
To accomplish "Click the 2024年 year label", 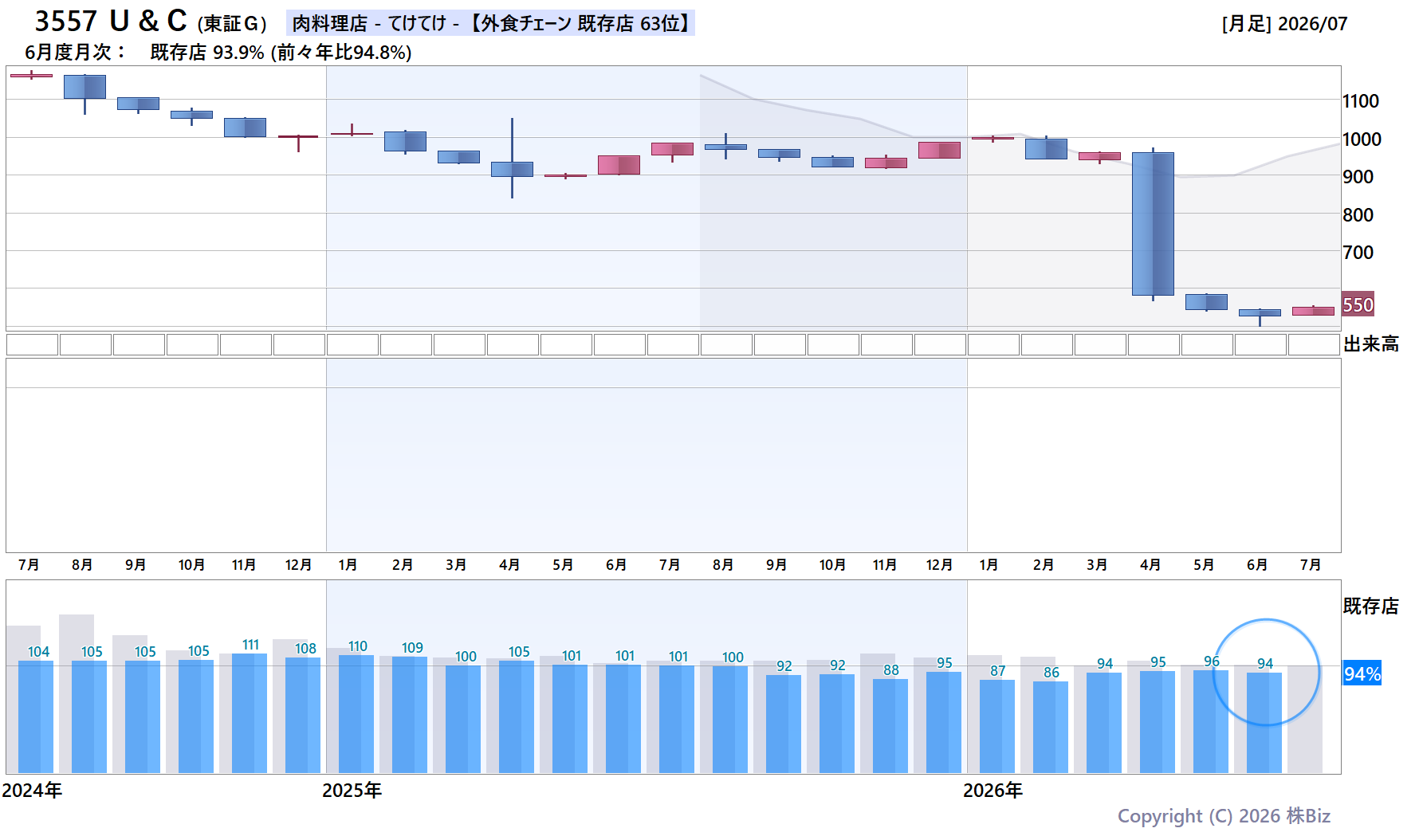I will point(32,791).
